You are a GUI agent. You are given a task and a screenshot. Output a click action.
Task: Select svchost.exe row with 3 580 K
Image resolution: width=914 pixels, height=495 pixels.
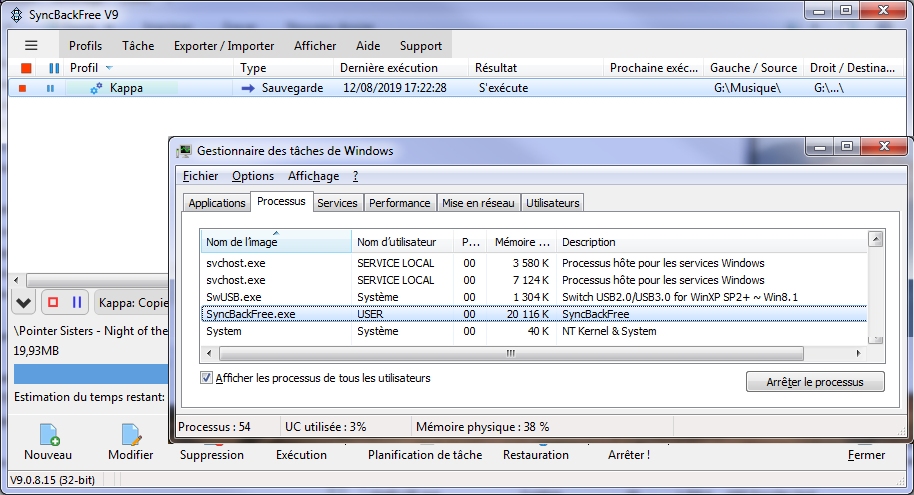point(534,263)
